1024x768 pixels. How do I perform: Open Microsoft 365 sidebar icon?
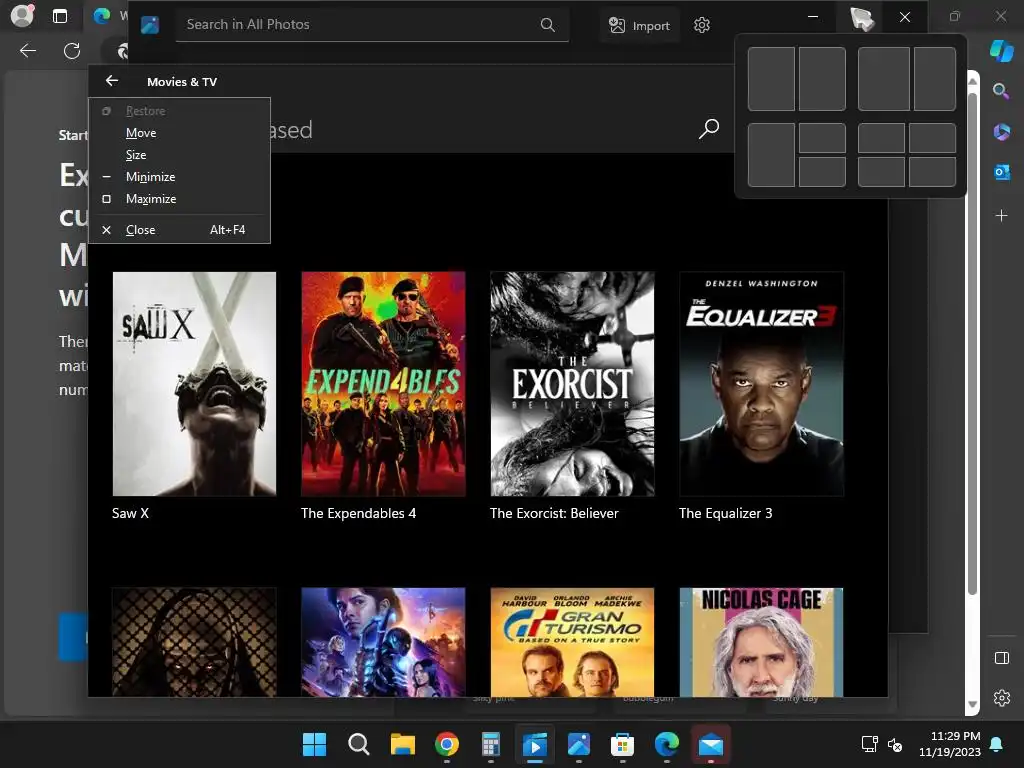[x=1001, y=132]
